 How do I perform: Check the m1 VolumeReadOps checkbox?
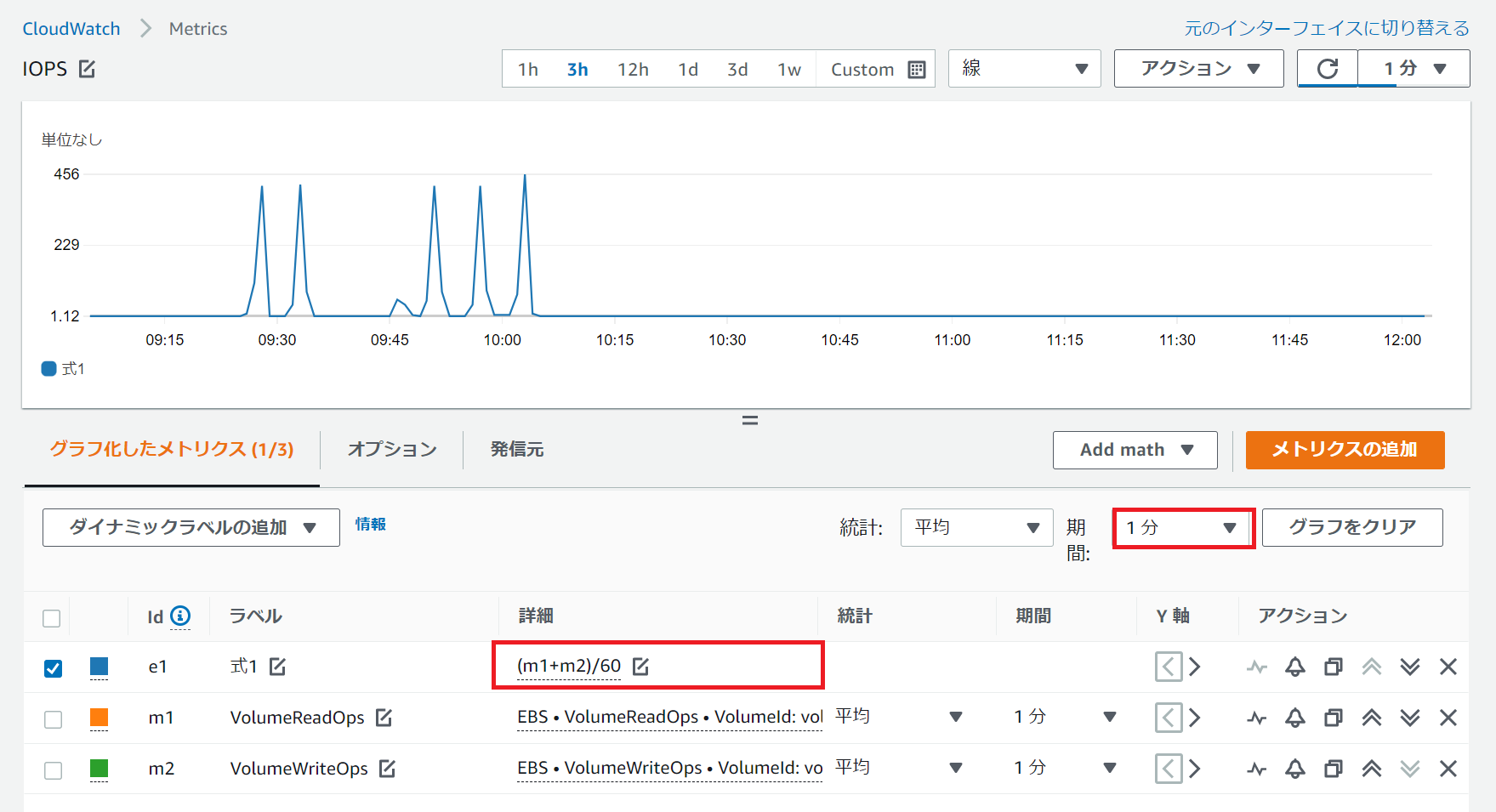pyautogui.click(x=53, y=719)
